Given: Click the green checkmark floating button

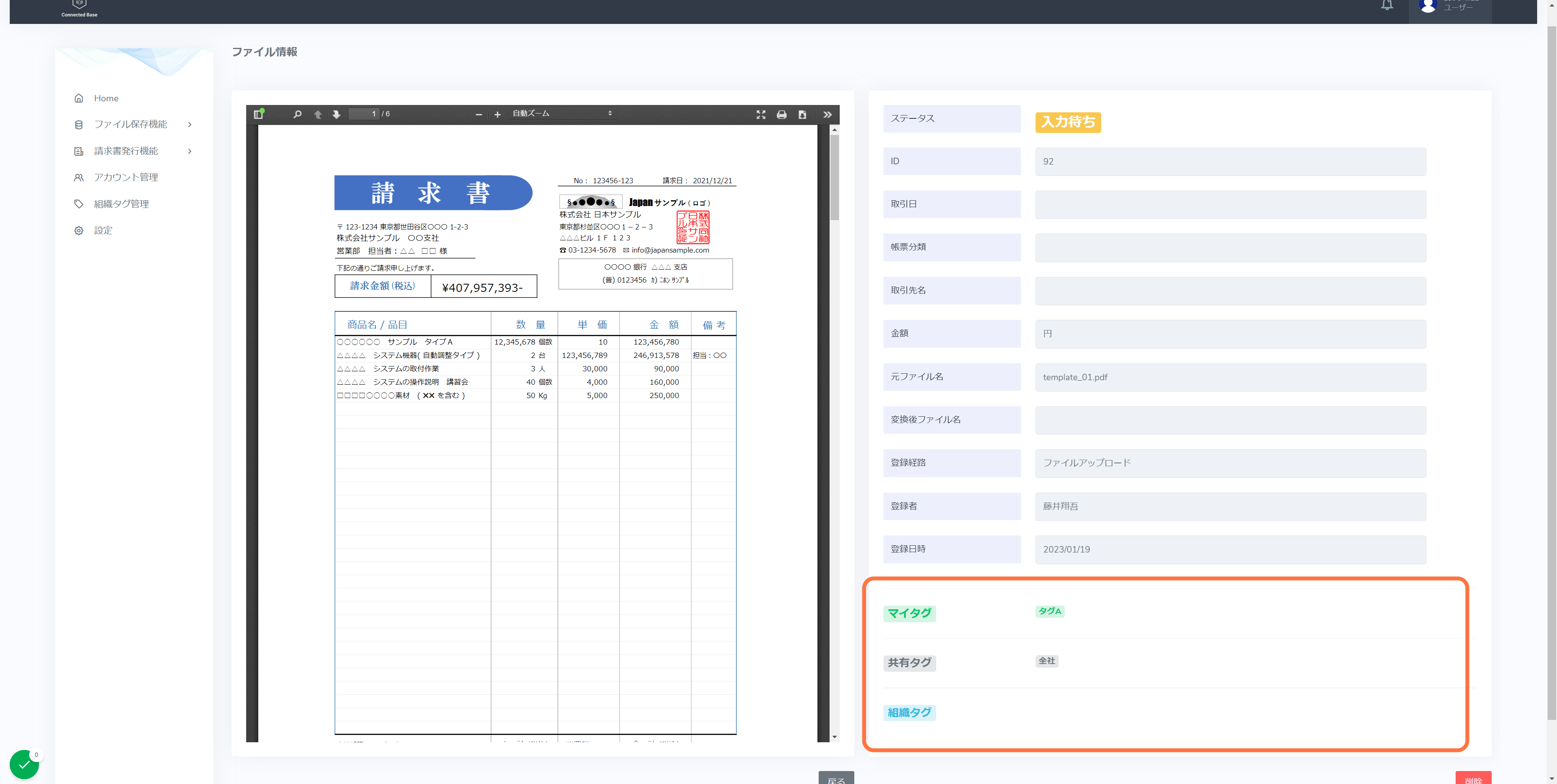Looking at the screenshot, I should (x=24, y=764).
